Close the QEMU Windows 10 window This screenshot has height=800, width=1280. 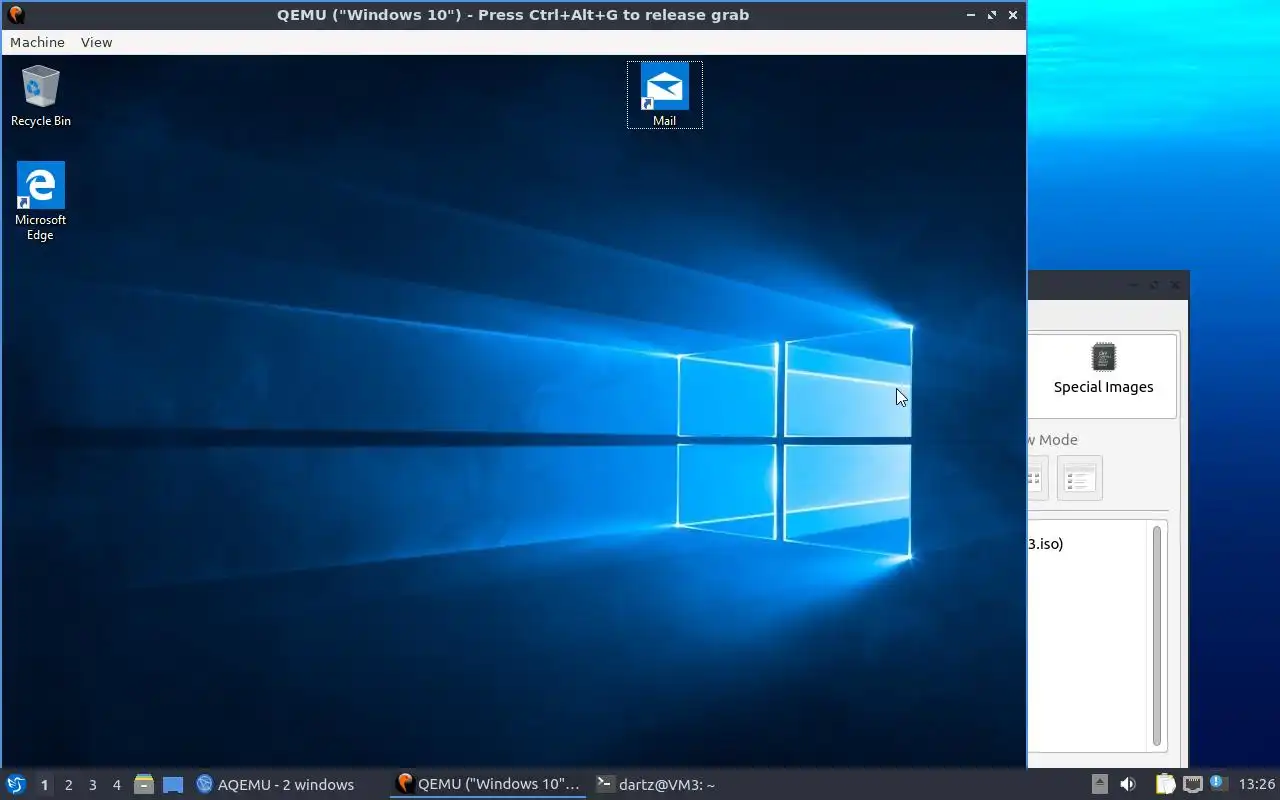1013,15
